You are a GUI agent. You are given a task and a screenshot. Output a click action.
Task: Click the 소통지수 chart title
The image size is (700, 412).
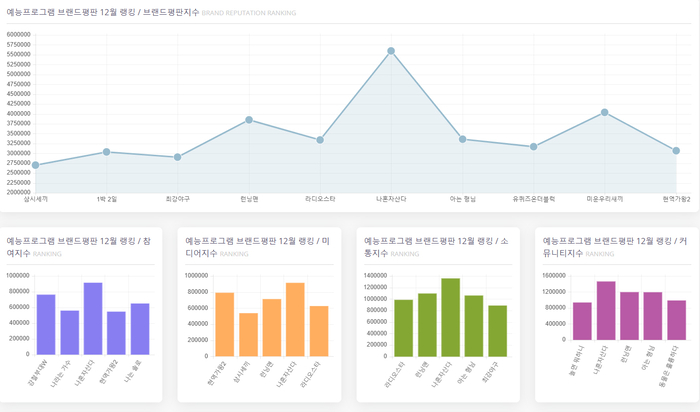[436, 247]
